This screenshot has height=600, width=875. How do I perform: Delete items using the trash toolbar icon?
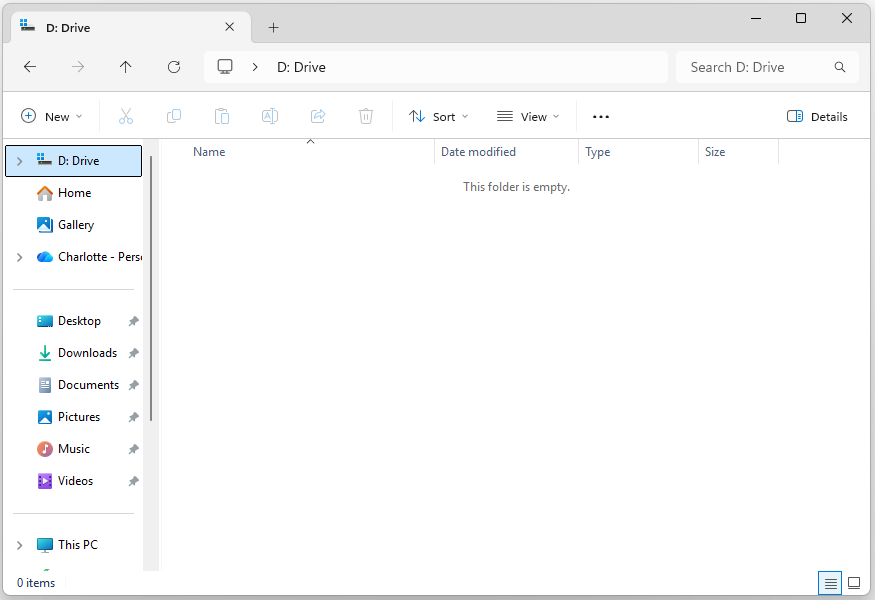click(x=366, y=116)
